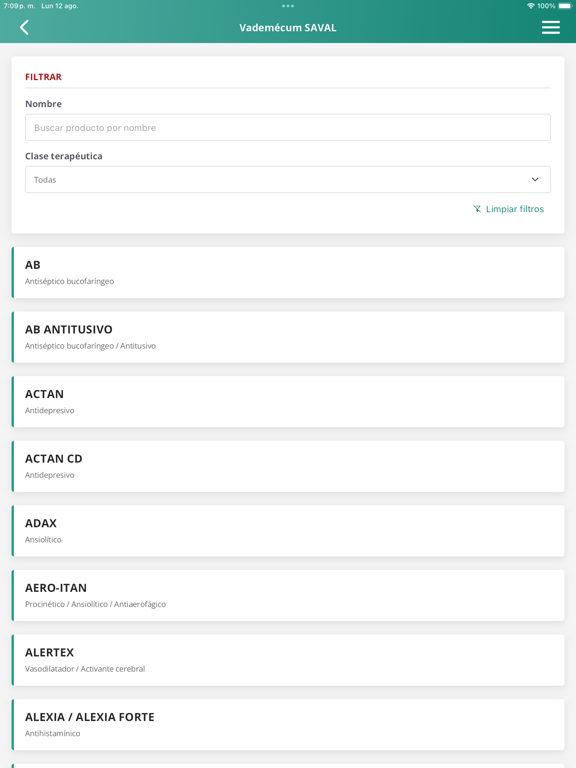Select ALEXIA / ALEXIA FORTE entry
Image resolution: width=576 pixels, height=768 pixels.
288,725
